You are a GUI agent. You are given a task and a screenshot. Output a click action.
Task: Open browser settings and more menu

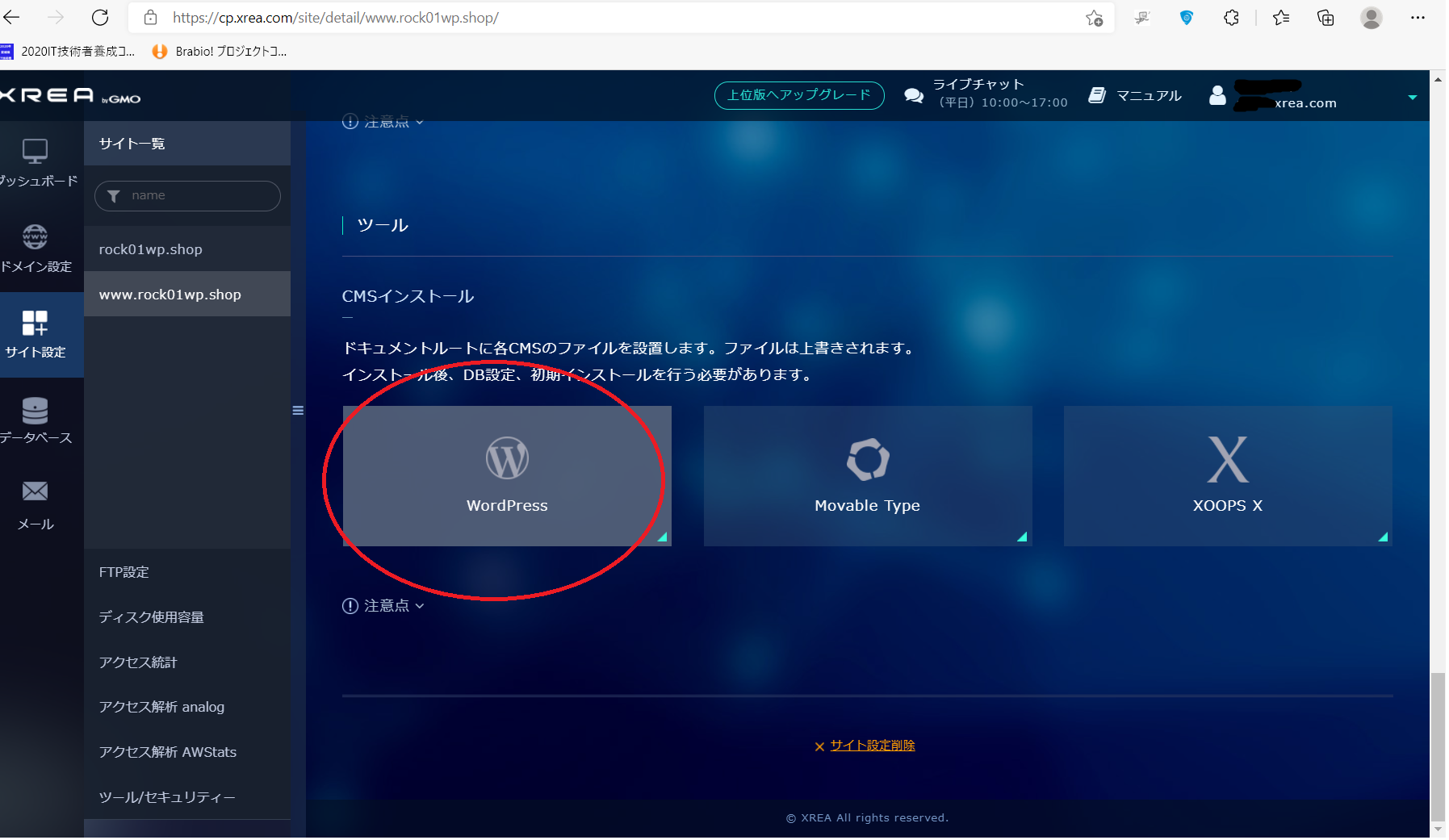coord(1418,18)
